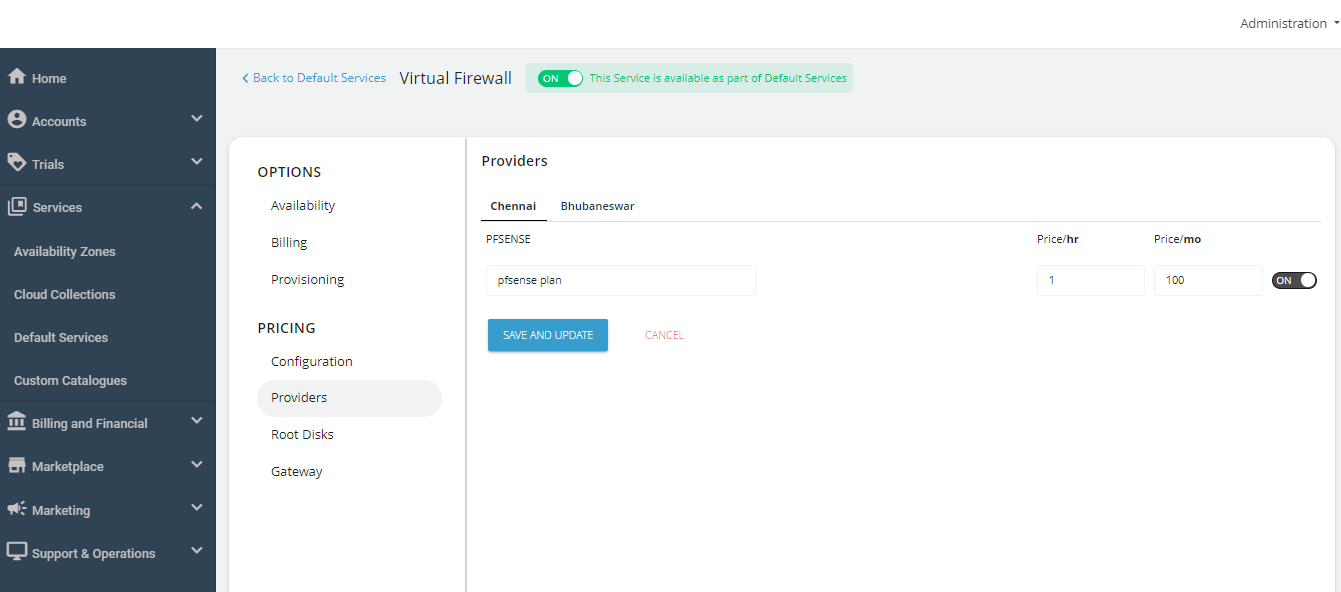Screen dimensions: 1341x592
Task: Turn off the Virtual Firewall service availability toggle
Action: (x=559, y=77)
